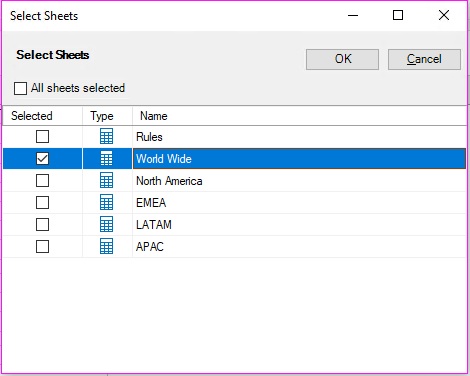
Task: Check the APAC sheet checkbox
Action: 42,246
